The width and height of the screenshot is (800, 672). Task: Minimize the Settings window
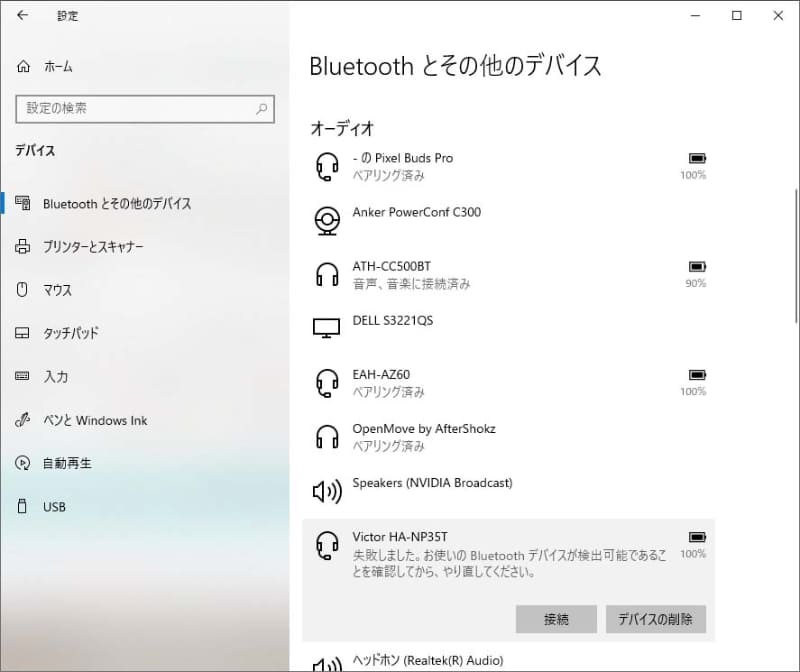(695, 16)
